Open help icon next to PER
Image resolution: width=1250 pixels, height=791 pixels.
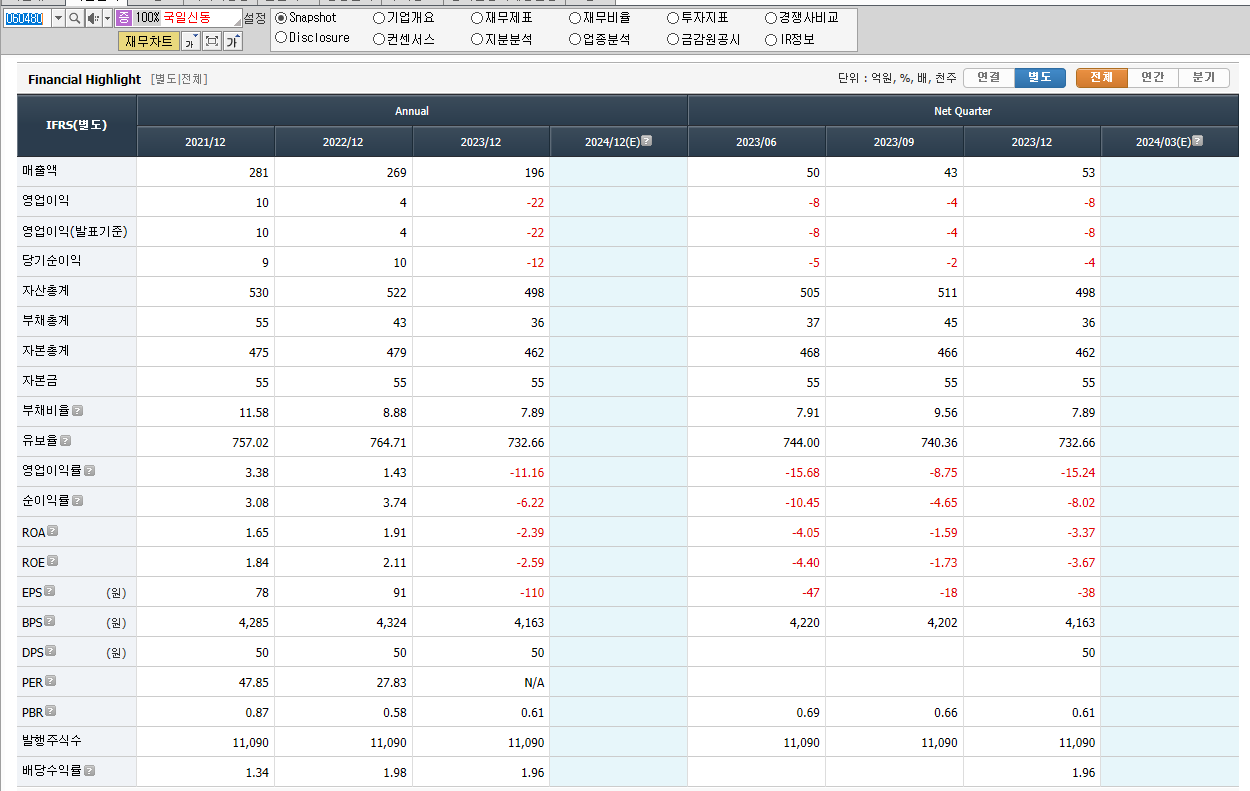(50, 681)
